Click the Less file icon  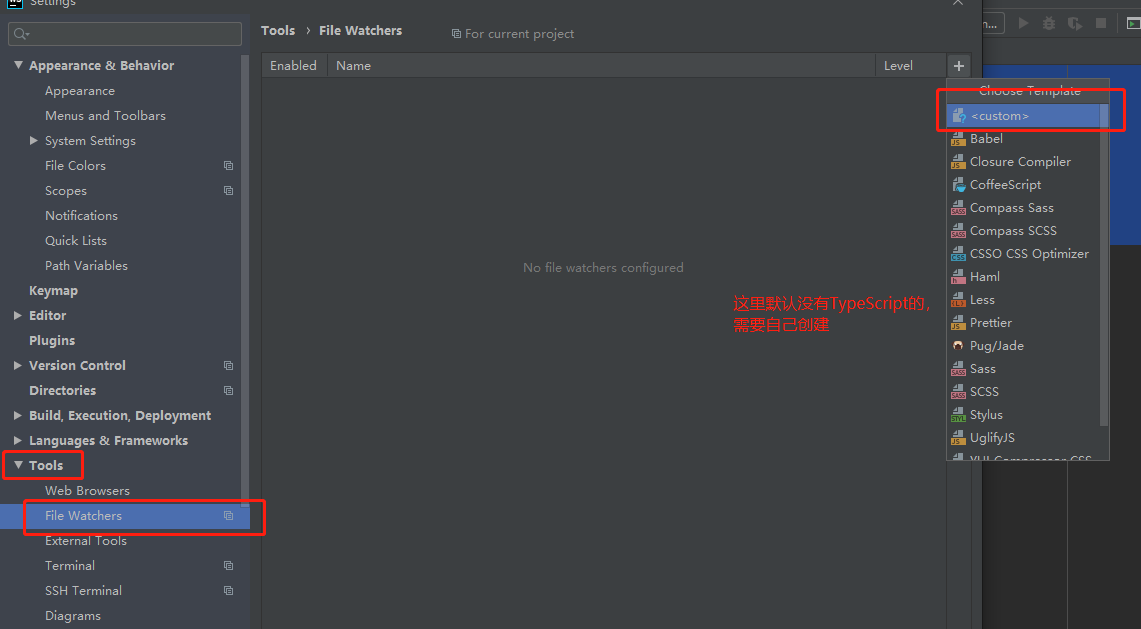[958, 300]
